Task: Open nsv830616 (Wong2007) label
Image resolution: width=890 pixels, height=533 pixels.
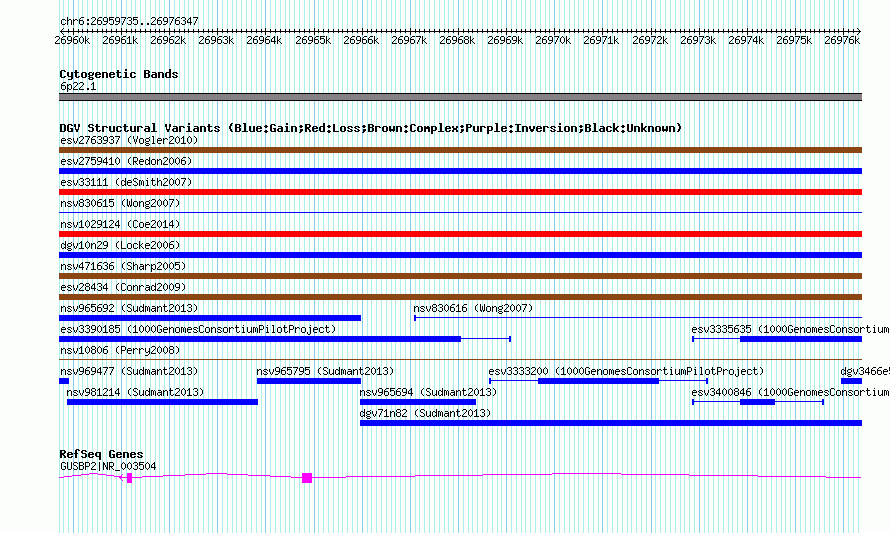Action: click(473, 308)
